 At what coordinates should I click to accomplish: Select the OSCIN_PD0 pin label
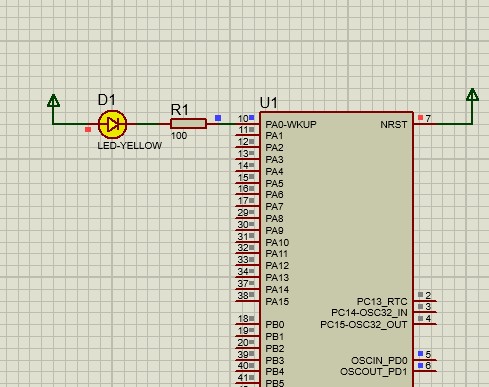379,361
